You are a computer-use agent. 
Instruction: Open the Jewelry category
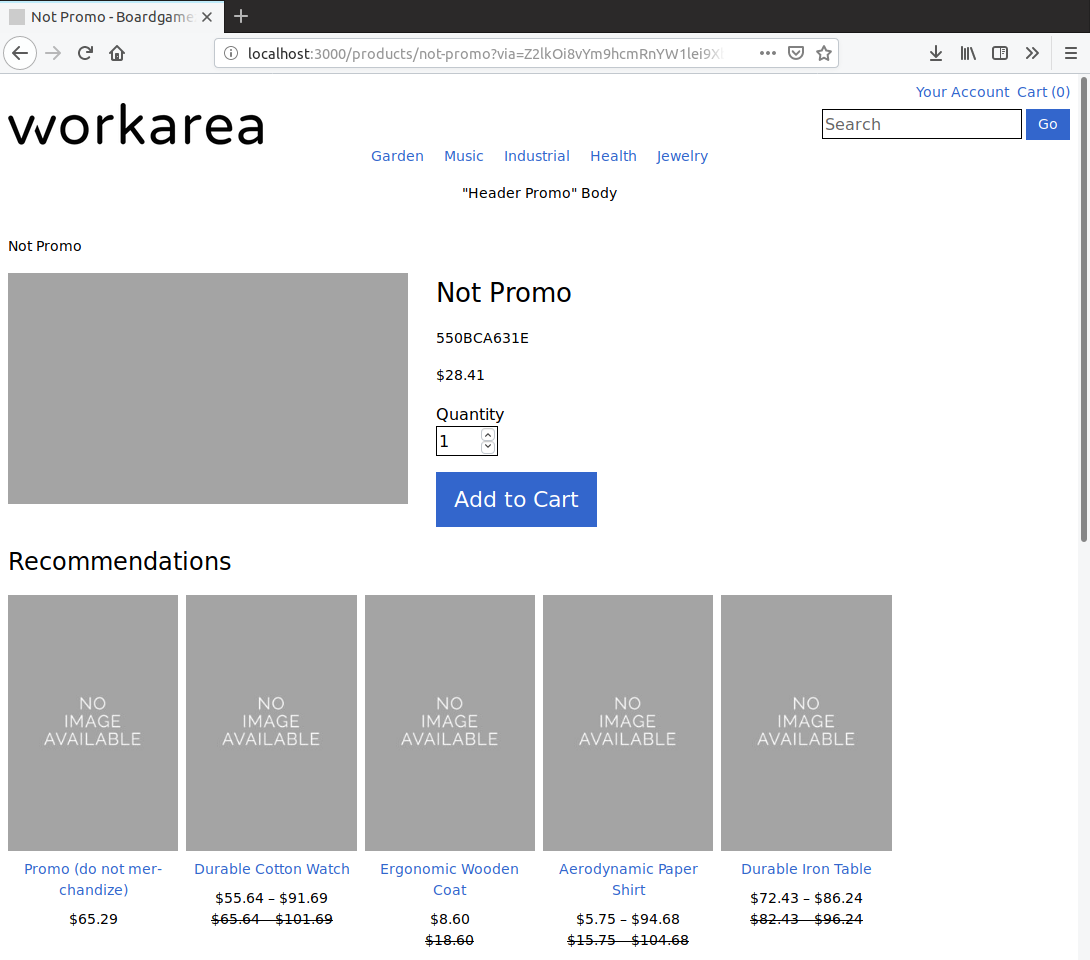(x=682, y=156)
